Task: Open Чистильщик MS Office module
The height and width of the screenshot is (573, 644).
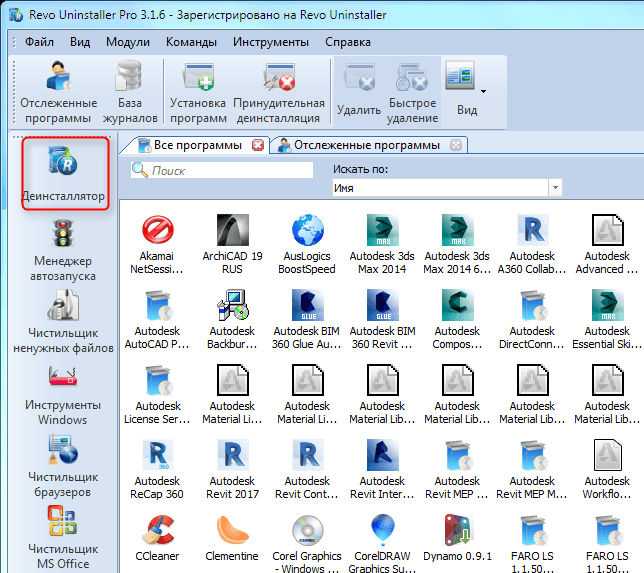Action: (63, 537)
